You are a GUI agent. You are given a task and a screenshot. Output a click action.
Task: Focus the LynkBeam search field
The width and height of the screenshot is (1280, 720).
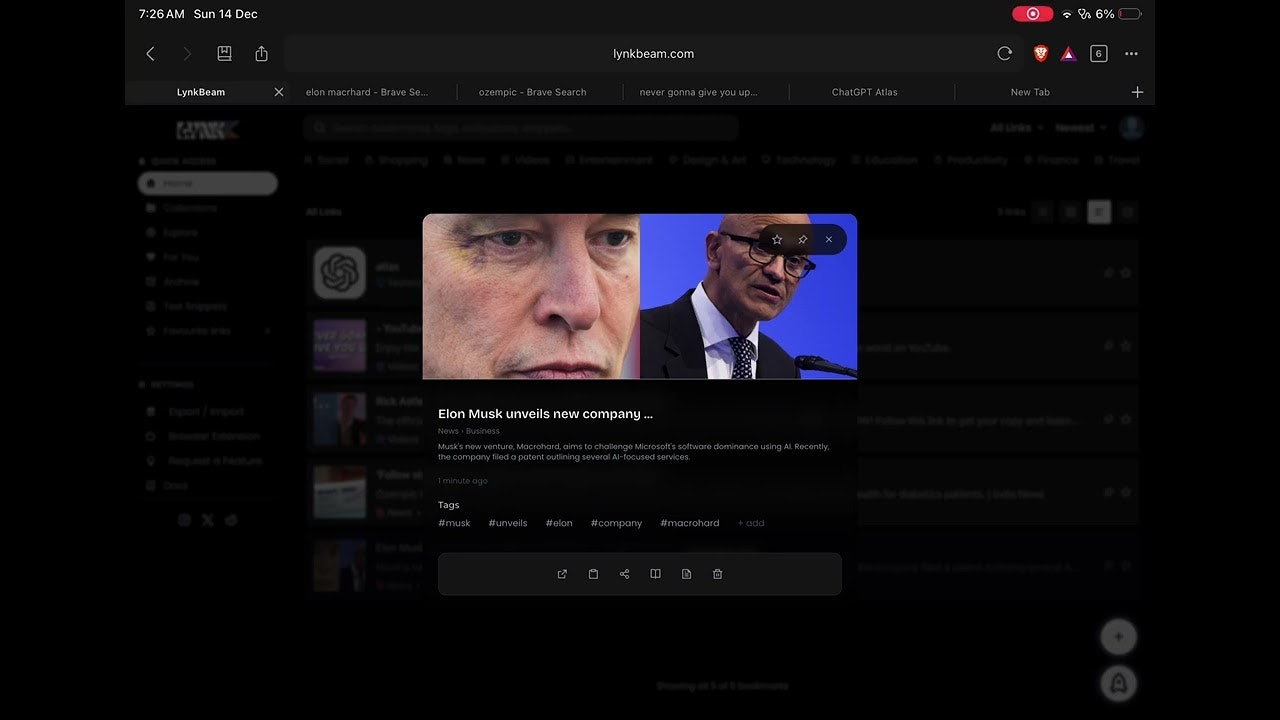click(x=520, y=128)
